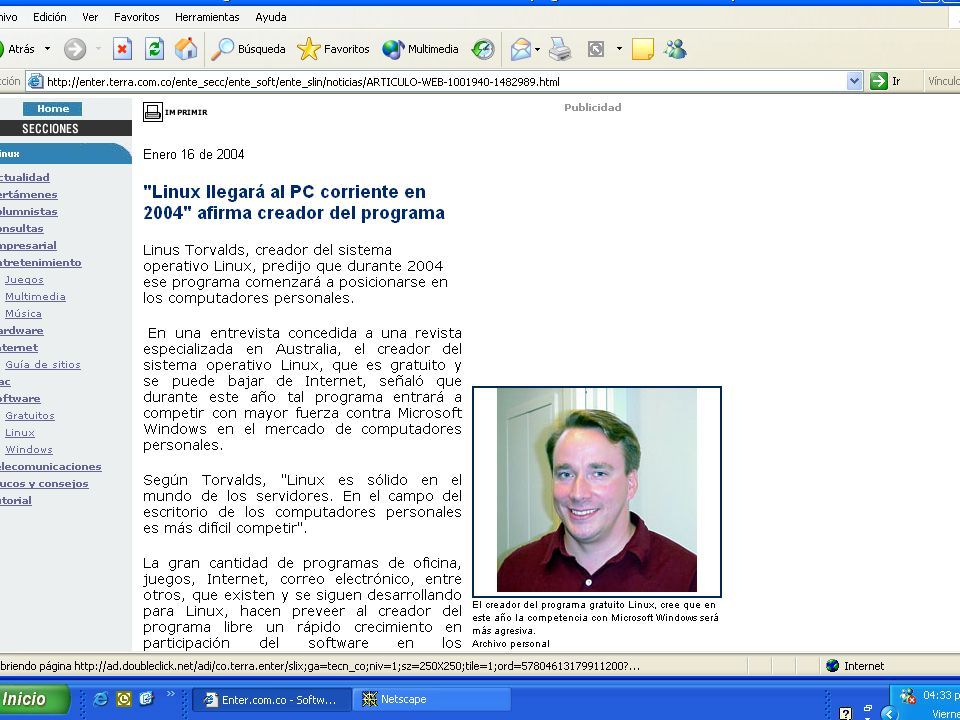960x720 pixels.
Task: Expand the Mail button dropdown arrow
Action: (x=537, y=49)
